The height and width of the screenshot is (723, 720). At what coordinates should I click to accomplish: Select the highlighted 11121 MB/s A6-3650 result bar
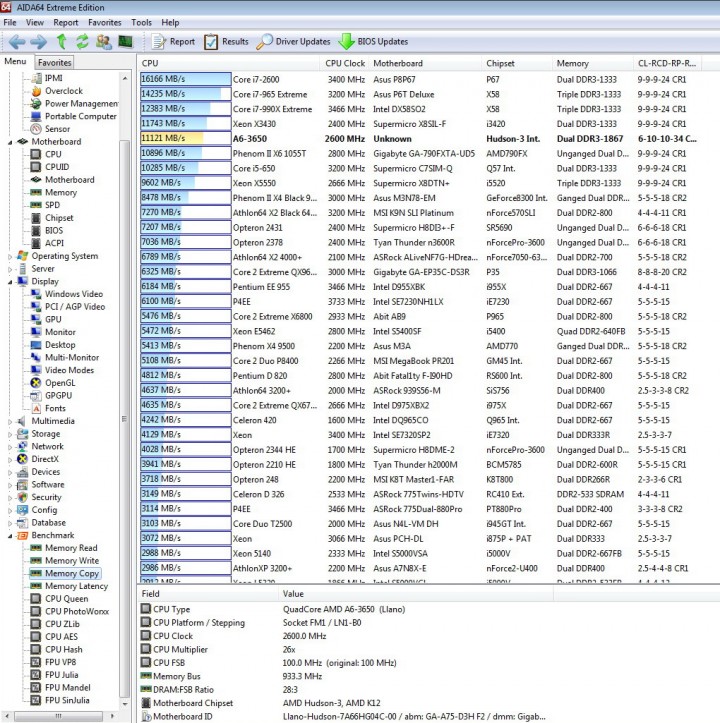point(185,138)
